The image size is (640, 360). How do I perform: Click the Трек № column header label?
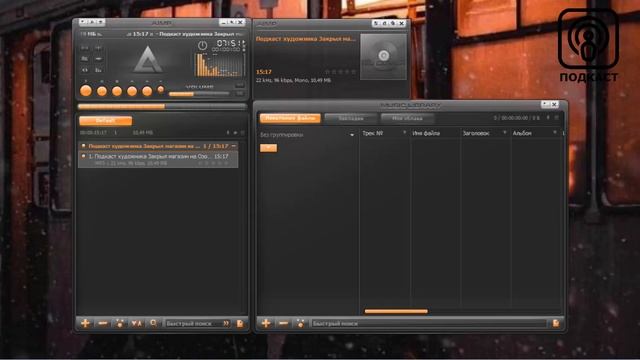tap(372, 133)
